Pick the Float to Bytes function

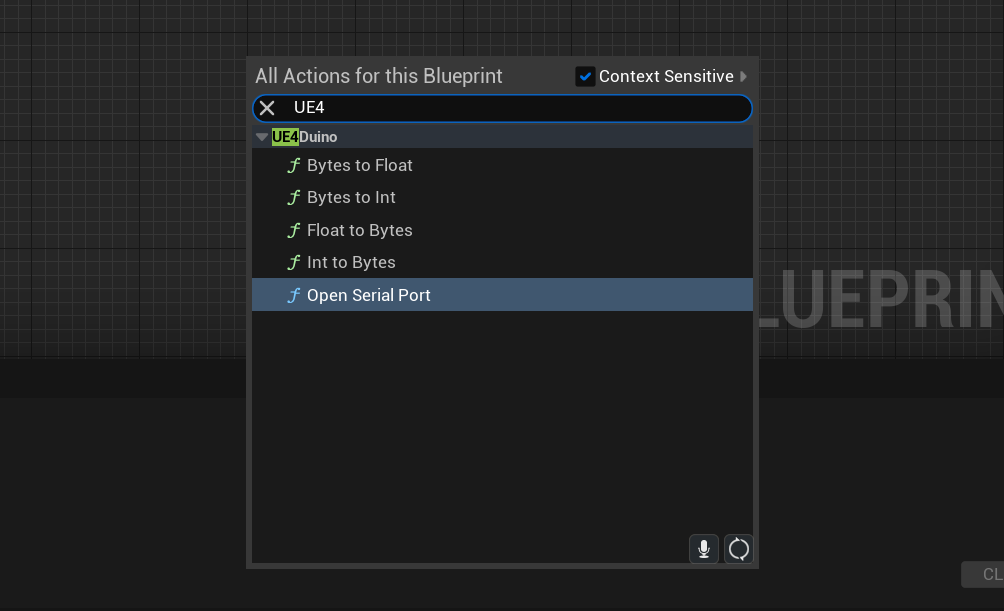(502, 230)
